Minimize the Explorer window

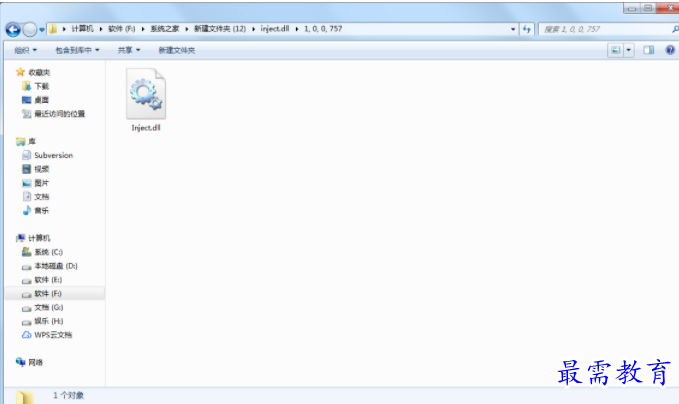632,8
